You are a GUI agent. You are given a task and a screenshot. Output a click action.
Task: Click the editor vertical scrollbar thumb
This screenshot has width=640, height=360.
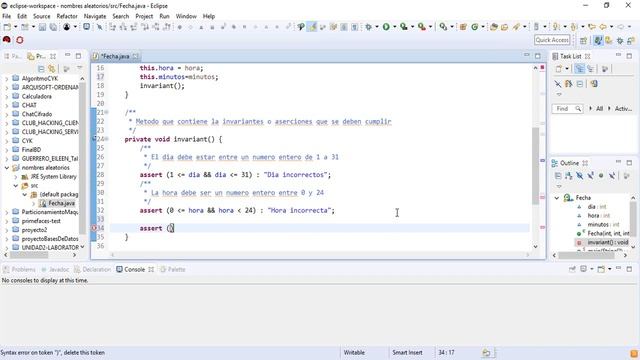coord(535,166)
